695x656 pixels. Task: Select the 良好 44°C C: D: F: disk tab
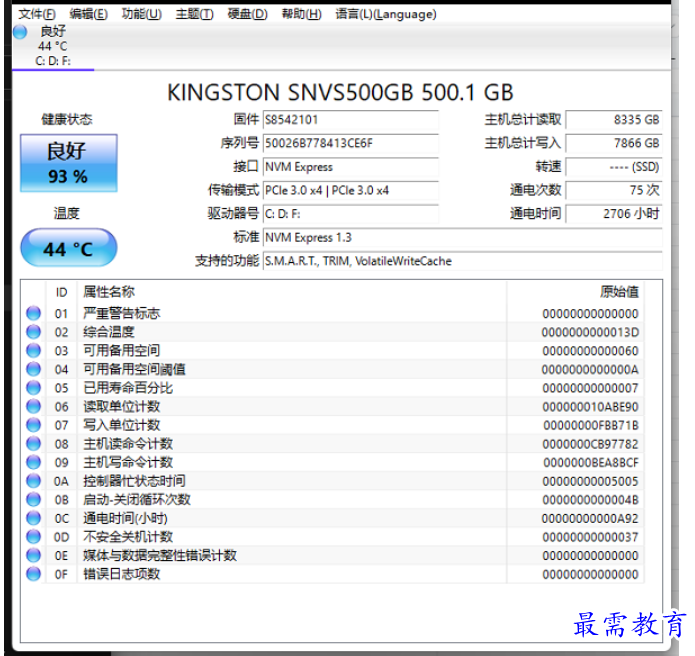click(53, 46)
